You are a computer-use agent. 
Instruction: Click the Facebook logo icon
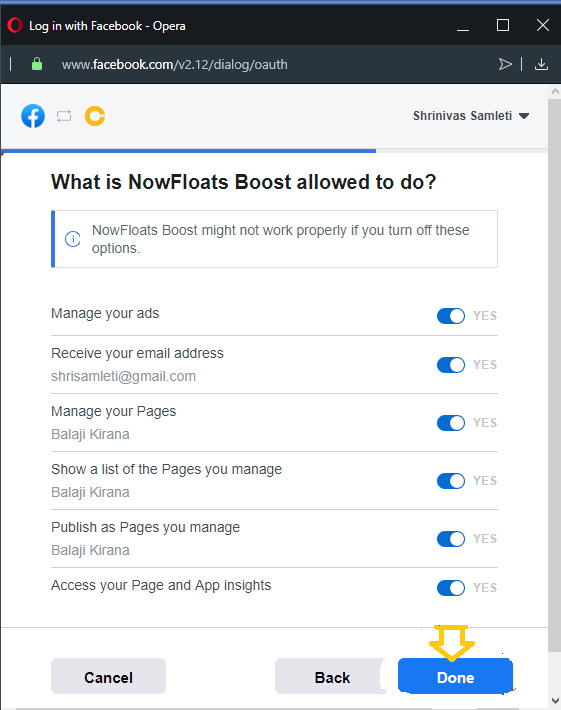33,116
